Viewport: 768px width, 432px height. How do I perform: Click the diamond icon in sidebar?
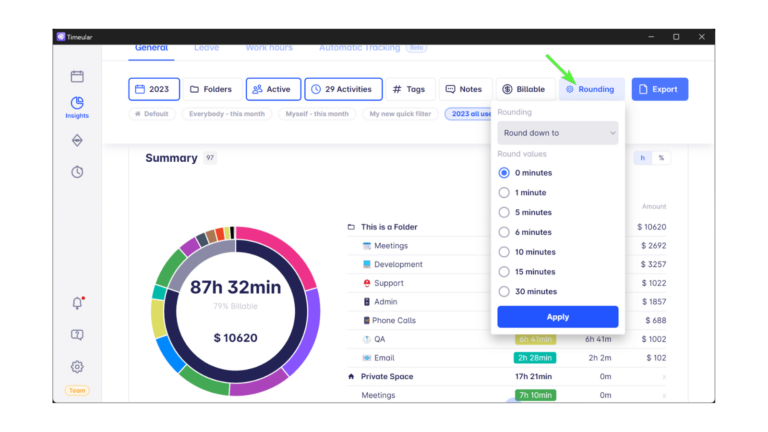pyautogui.click(x=77, y=141)
